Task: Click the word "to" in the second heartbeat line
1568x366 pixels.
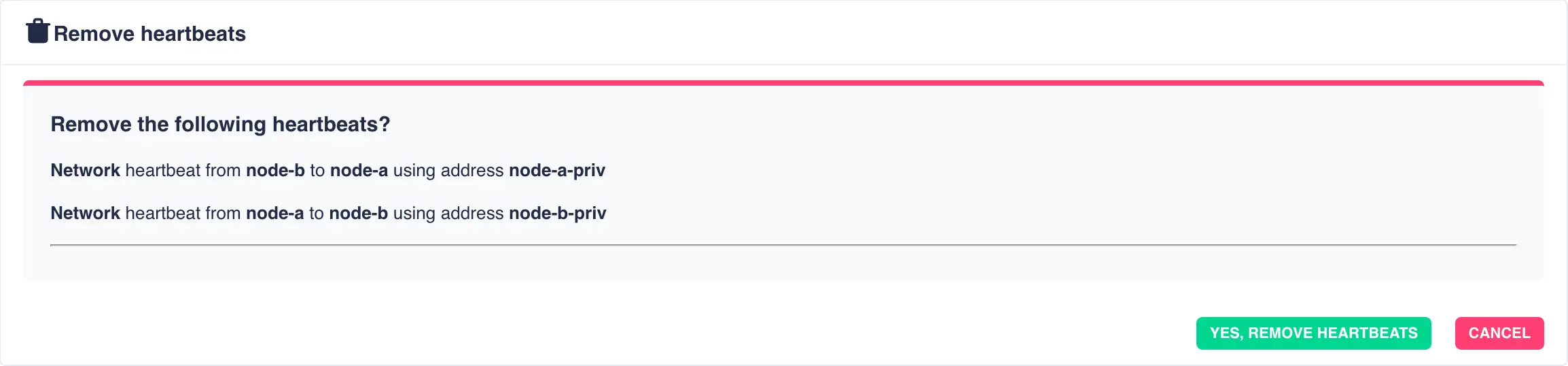Action: click(317, 213)
